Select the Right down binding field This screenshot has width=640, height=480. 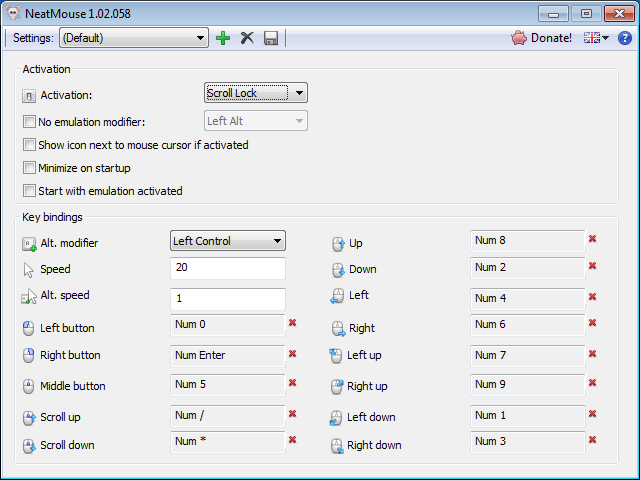pos(527,442)
